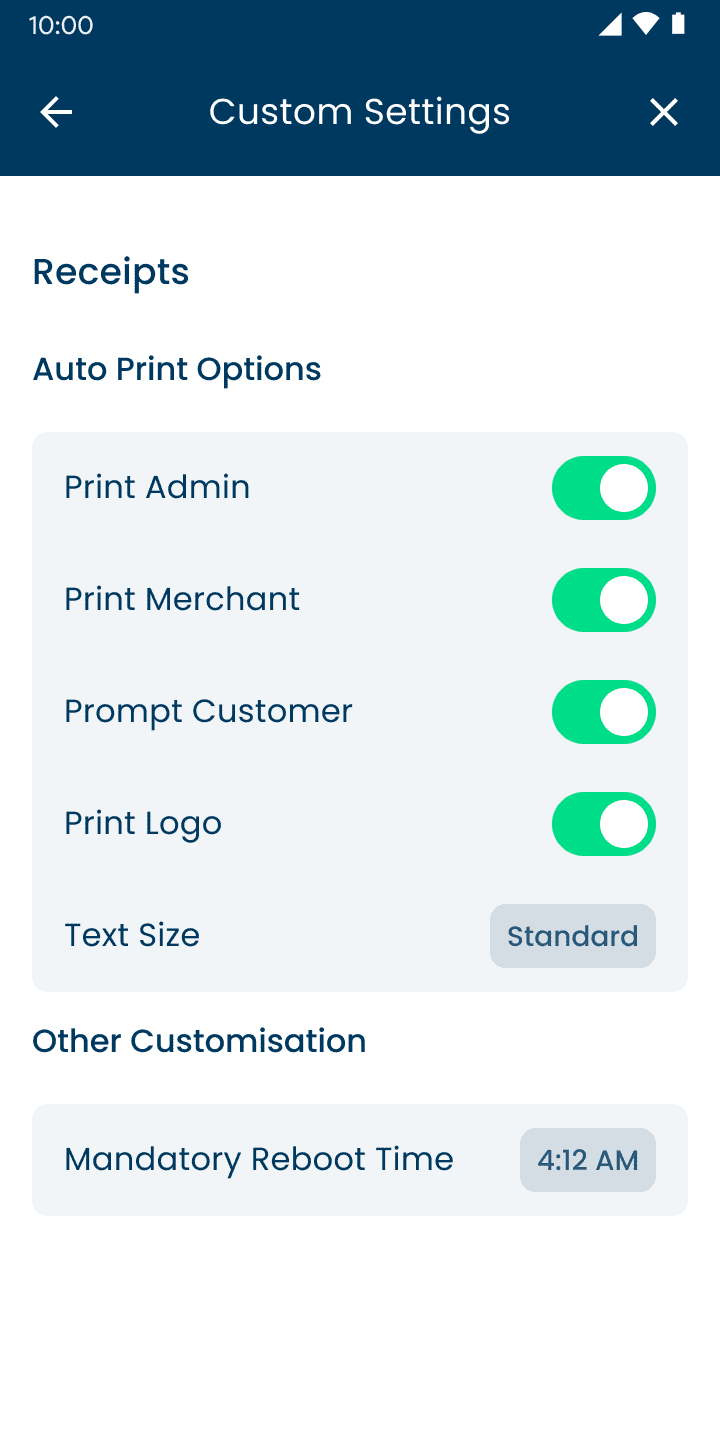Close the Custom Settings screen
The width and height of the screenshot is (720, 1440).
tap(664, 112)
